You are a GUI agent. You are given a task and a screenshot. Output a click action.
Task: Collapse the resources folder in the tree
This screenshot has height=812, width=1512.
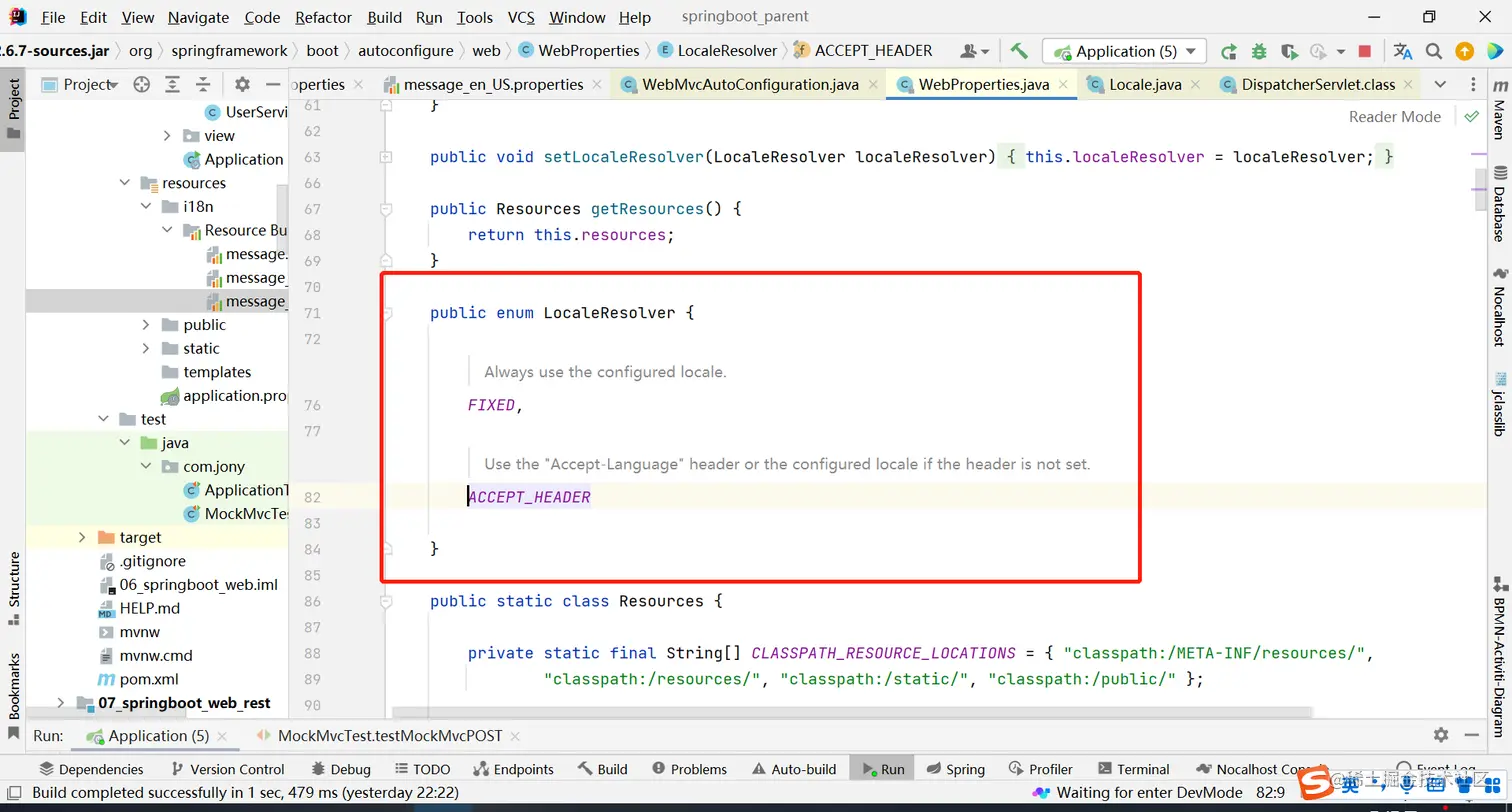125,183
